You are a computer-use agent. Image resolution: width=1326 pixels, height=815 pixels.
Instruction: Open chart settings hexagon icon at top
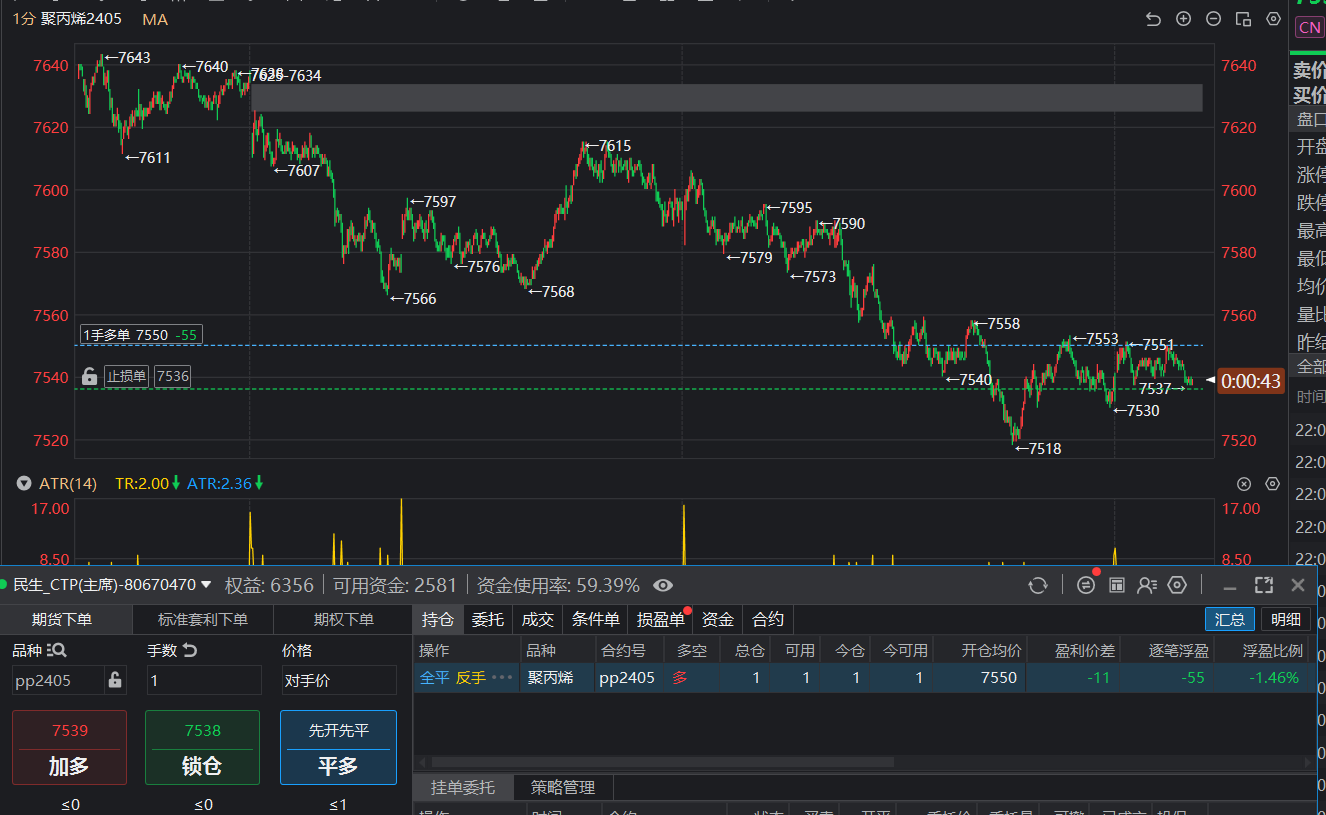pyautogui.click(x=1273, y=19)
